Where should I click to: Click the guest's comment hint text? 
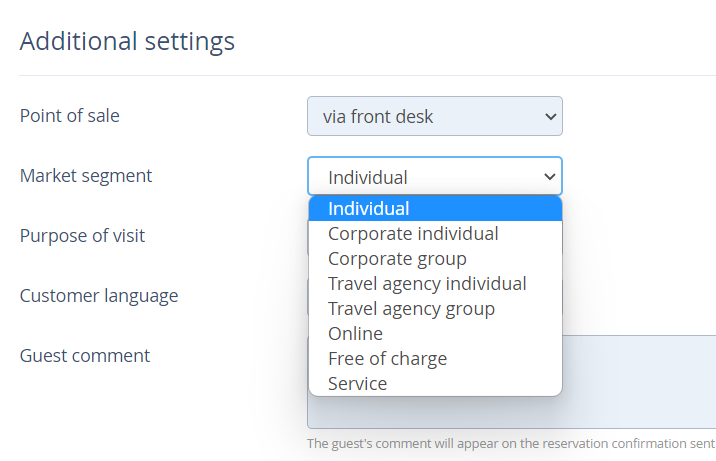(511, 444)
